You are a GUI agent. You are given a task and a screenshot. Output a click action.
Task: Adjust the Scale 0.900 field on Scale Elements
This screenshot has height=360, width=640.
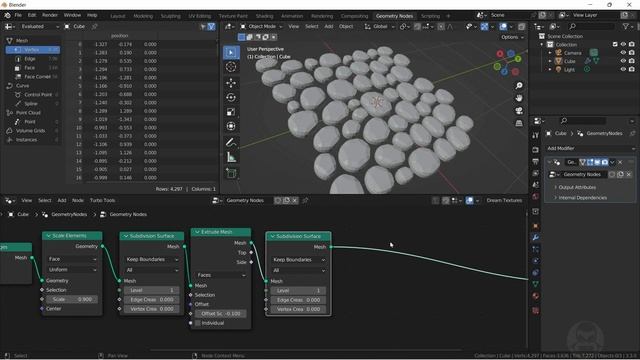click(72, 299)
